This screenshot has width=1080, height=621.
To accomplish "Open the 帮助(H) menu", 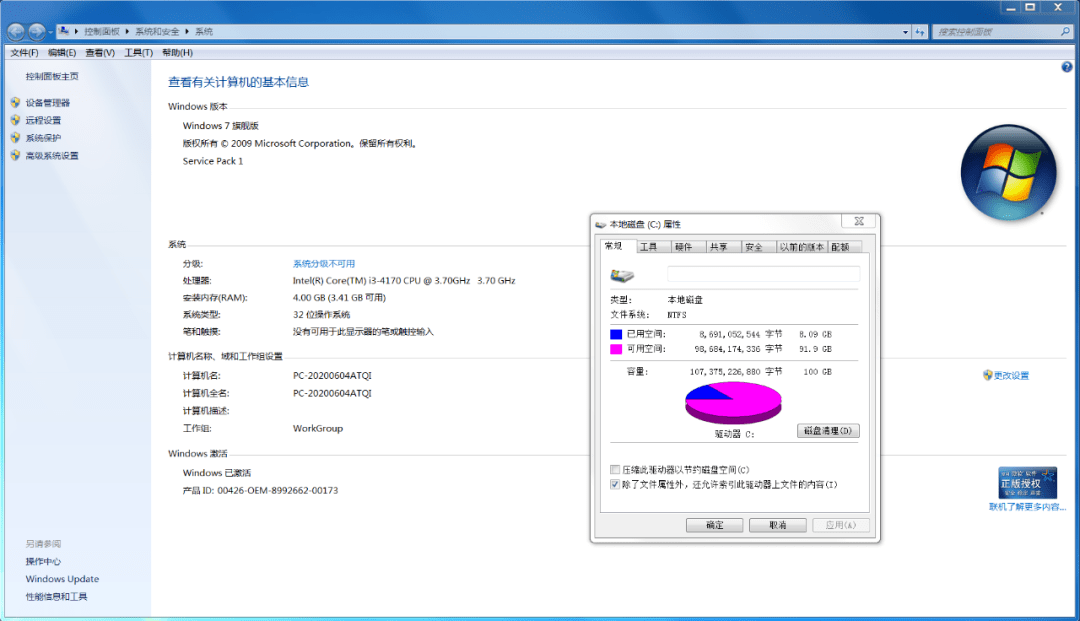I will point(177,53).
